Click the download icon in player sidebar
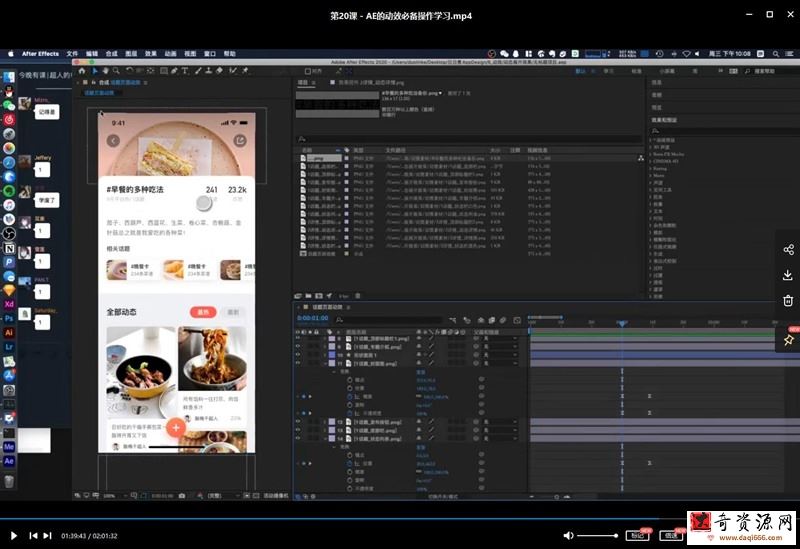The width and height of the screenshot is (800, 549). coord(788,275)
